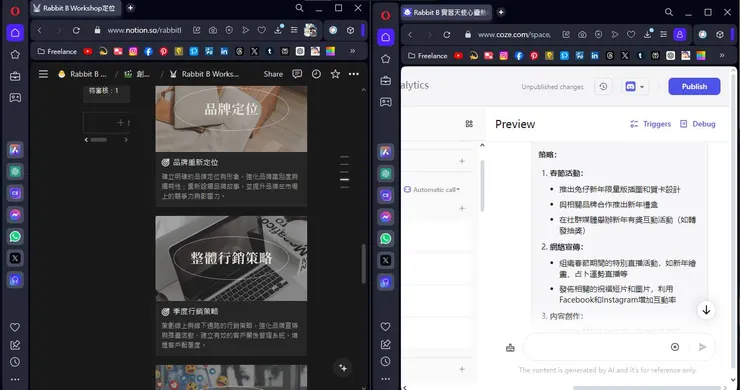The width and height of the screenshot is (740, 390).
Task: Click plus below Automatic call in Coze
Action: tap(462, 208)
